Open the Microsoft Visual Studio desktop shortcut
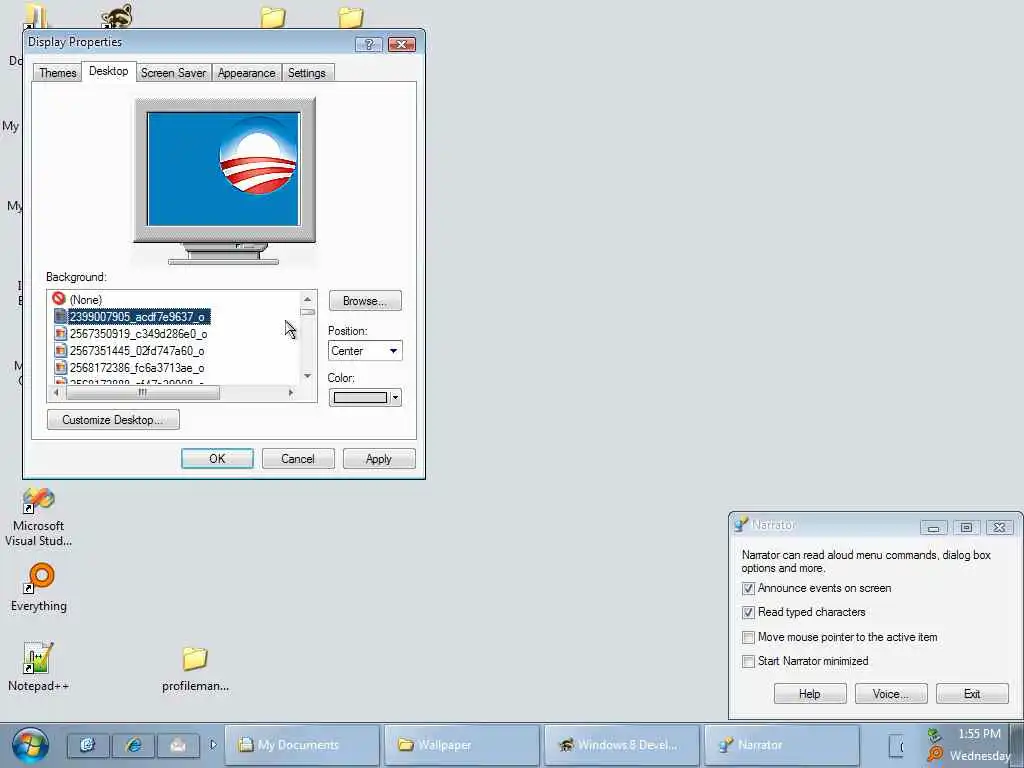The height and width of the screenshot is (768, 1024). (39, 516)
